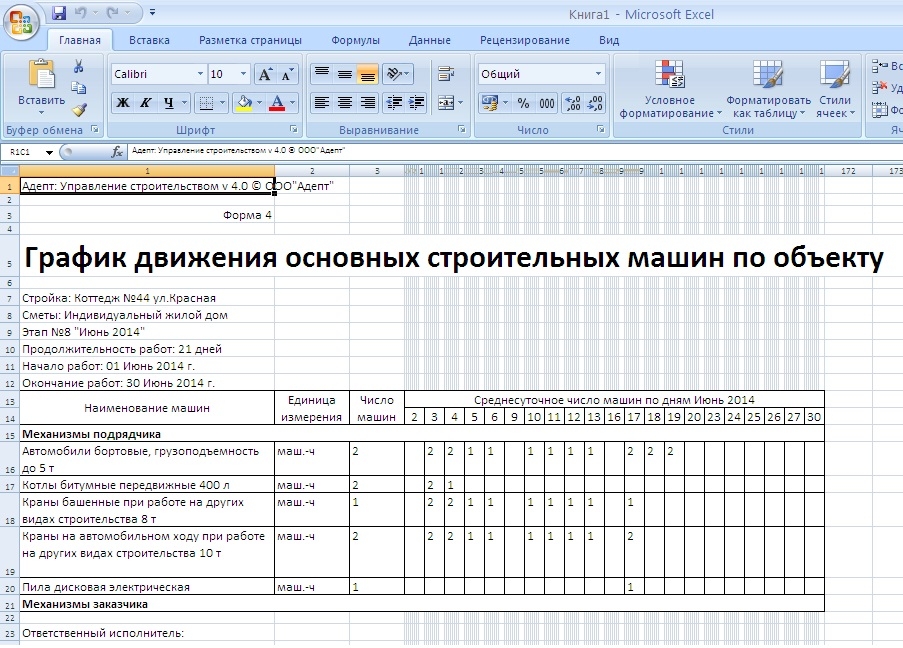Increase font size with large A
903x648 pixels.
click(x=265, y=74)
